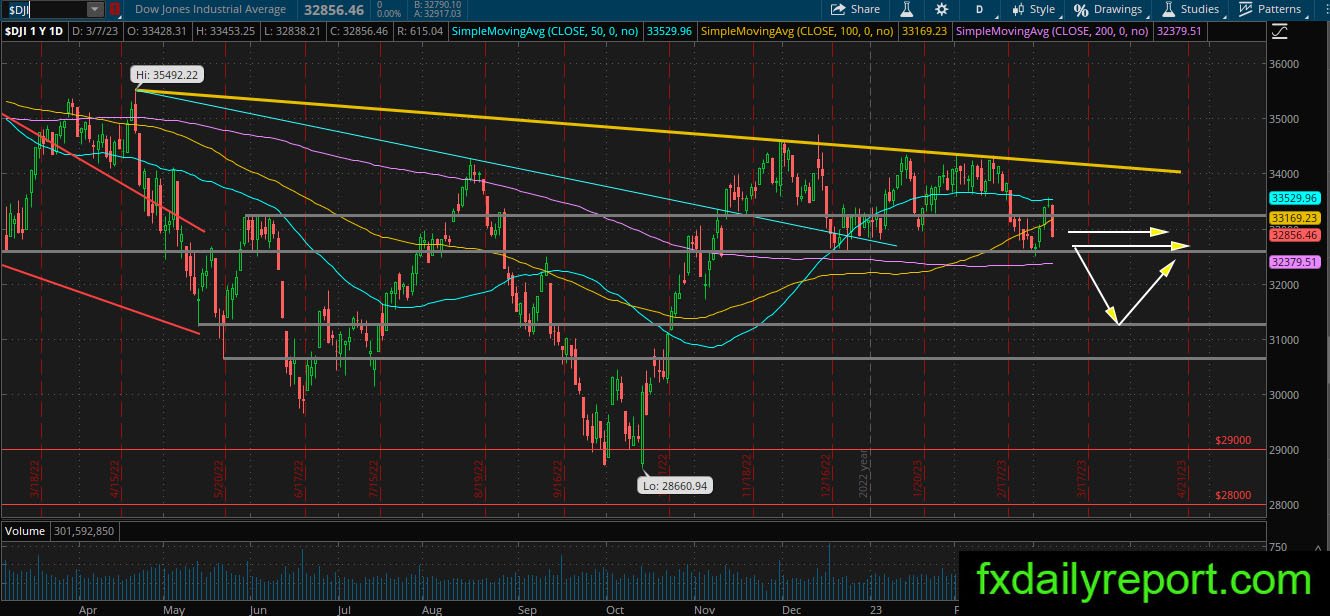
Task: Open the Style menu
Action: click(1034, 9)
